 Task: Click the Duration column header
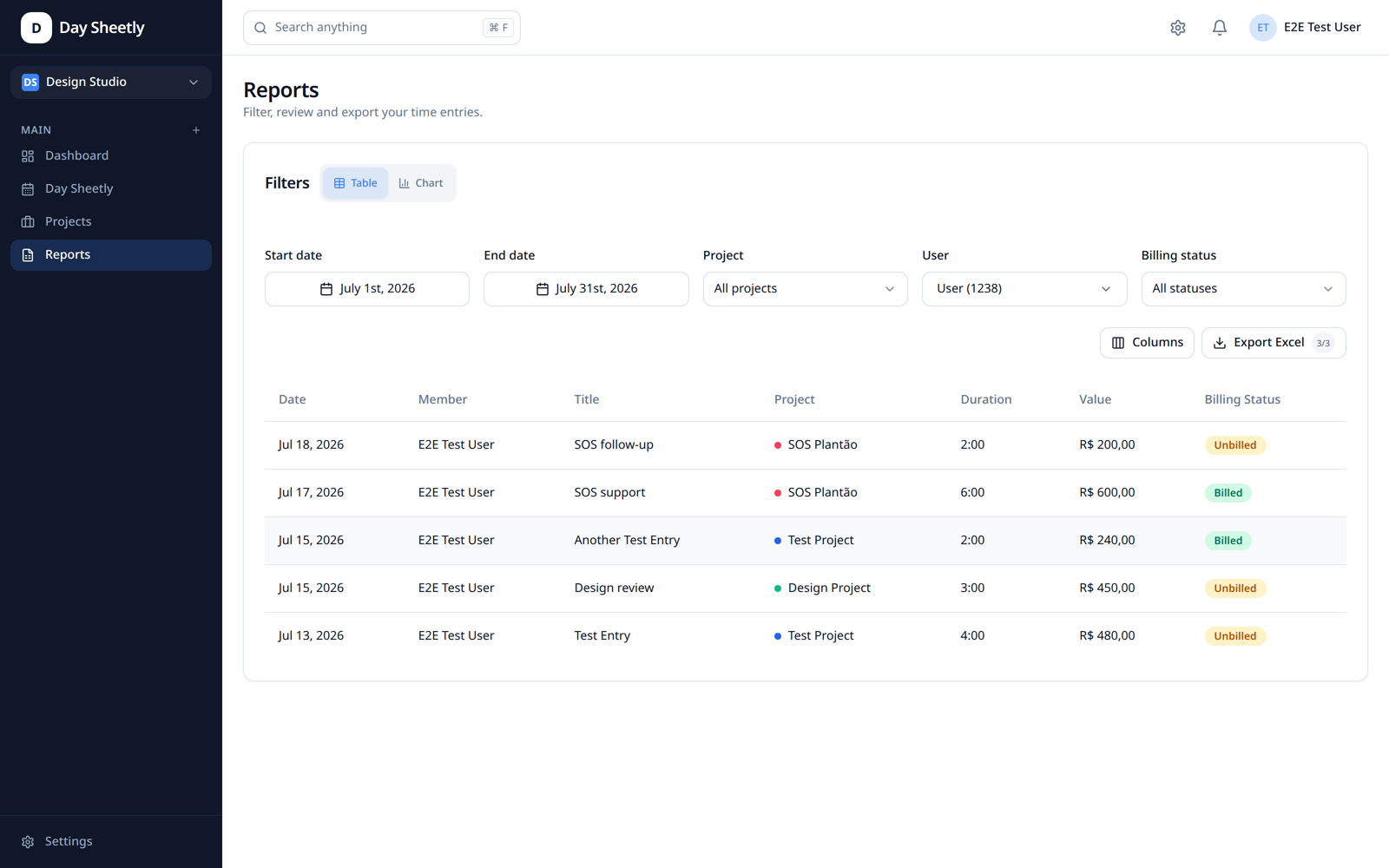coord(986,399)
